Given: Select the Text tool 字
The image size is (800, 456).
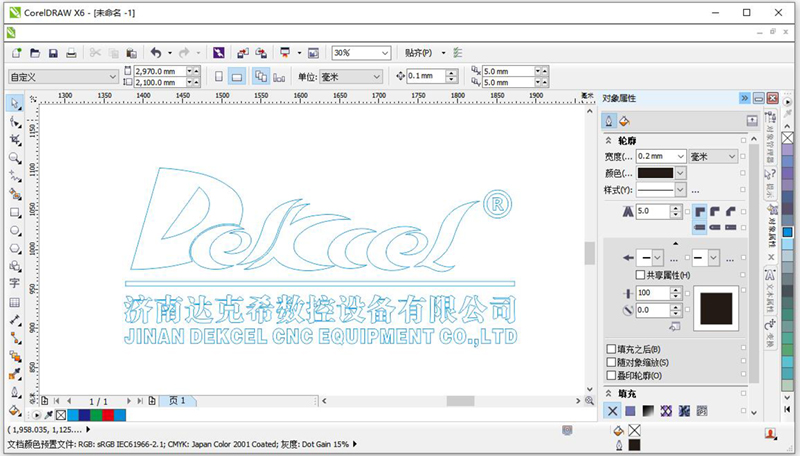Looking at the screenshot, I should tap(15, 283).
